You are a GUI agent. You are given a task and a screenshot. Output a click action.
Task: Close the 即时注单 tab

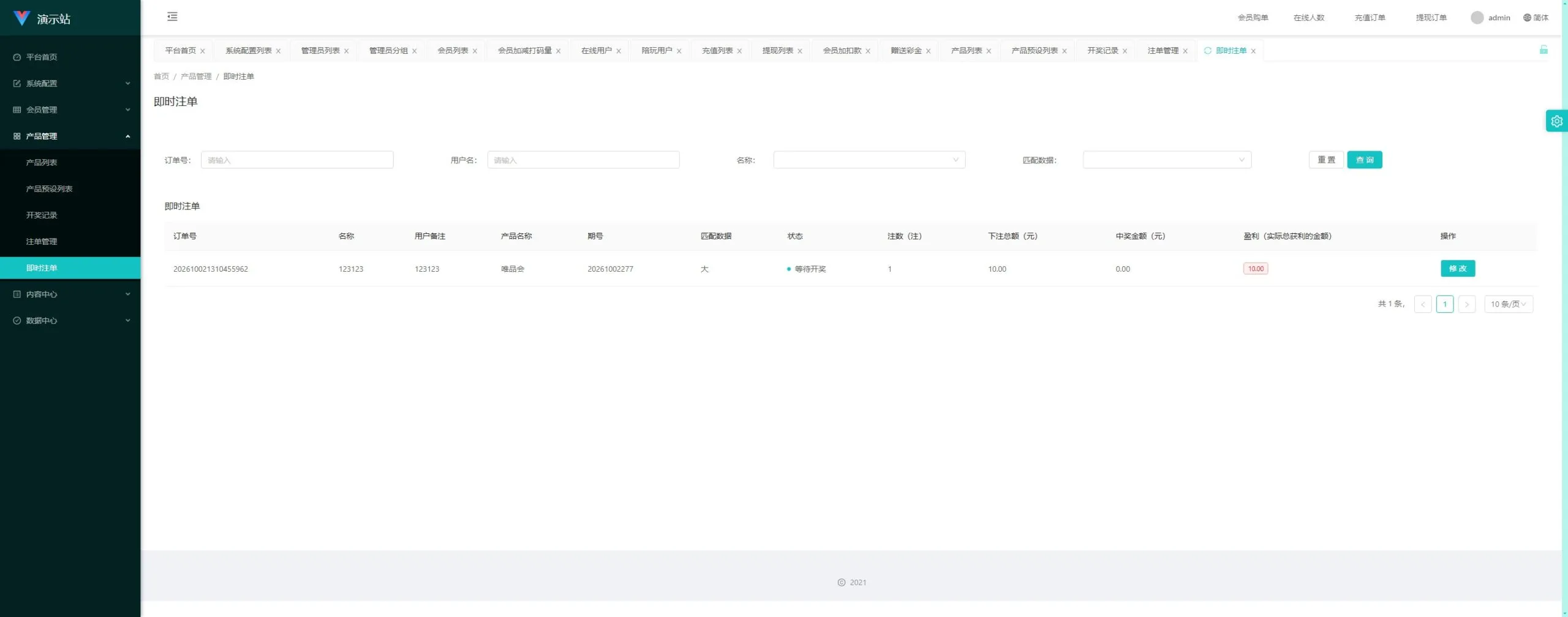pyautogui.click(x=1253, y=51)
